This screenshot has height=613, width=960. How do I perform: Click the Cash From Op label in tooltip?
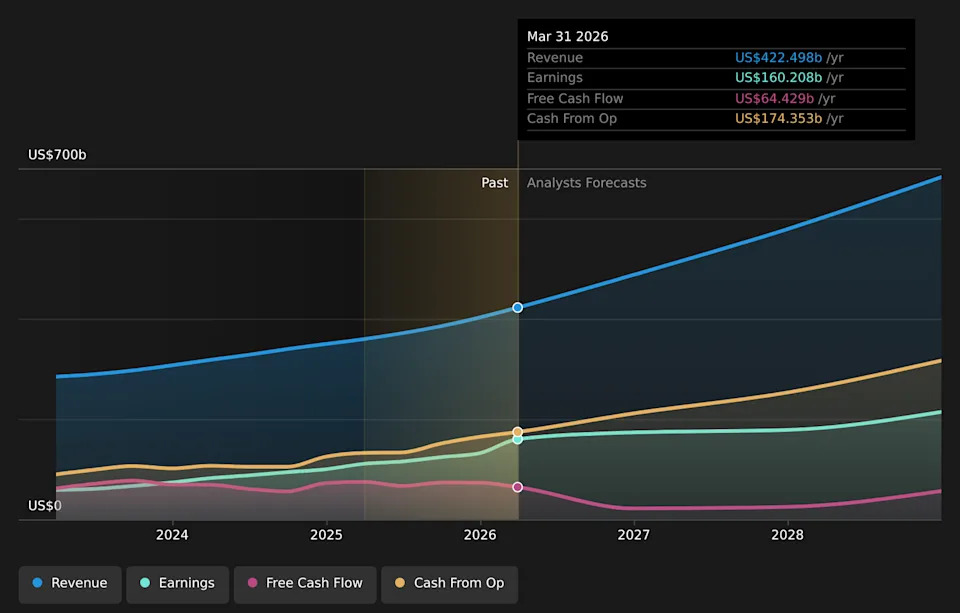click(572, 118)
